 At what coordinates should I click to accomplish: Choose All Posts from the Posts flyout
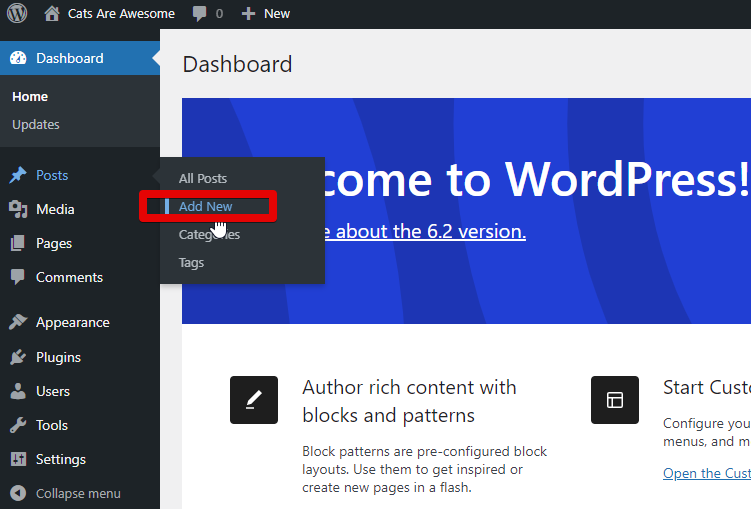(203, 179)
